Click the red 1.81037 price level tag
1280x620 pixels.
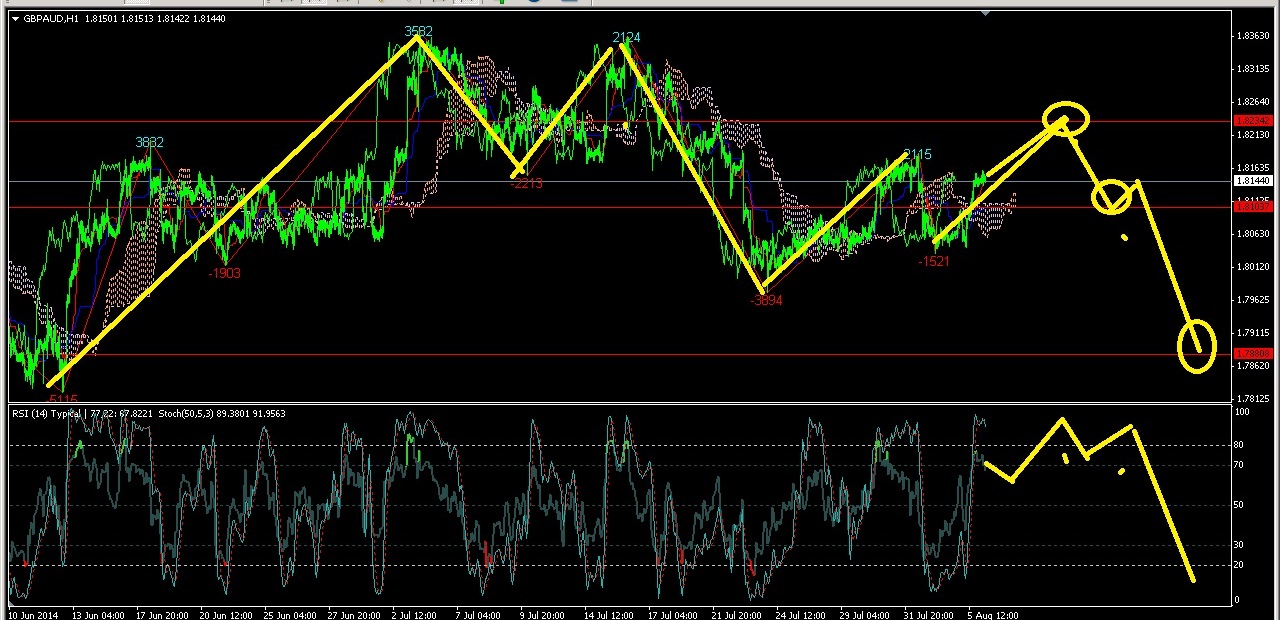pyautogui.click(x=1253, y=207)
